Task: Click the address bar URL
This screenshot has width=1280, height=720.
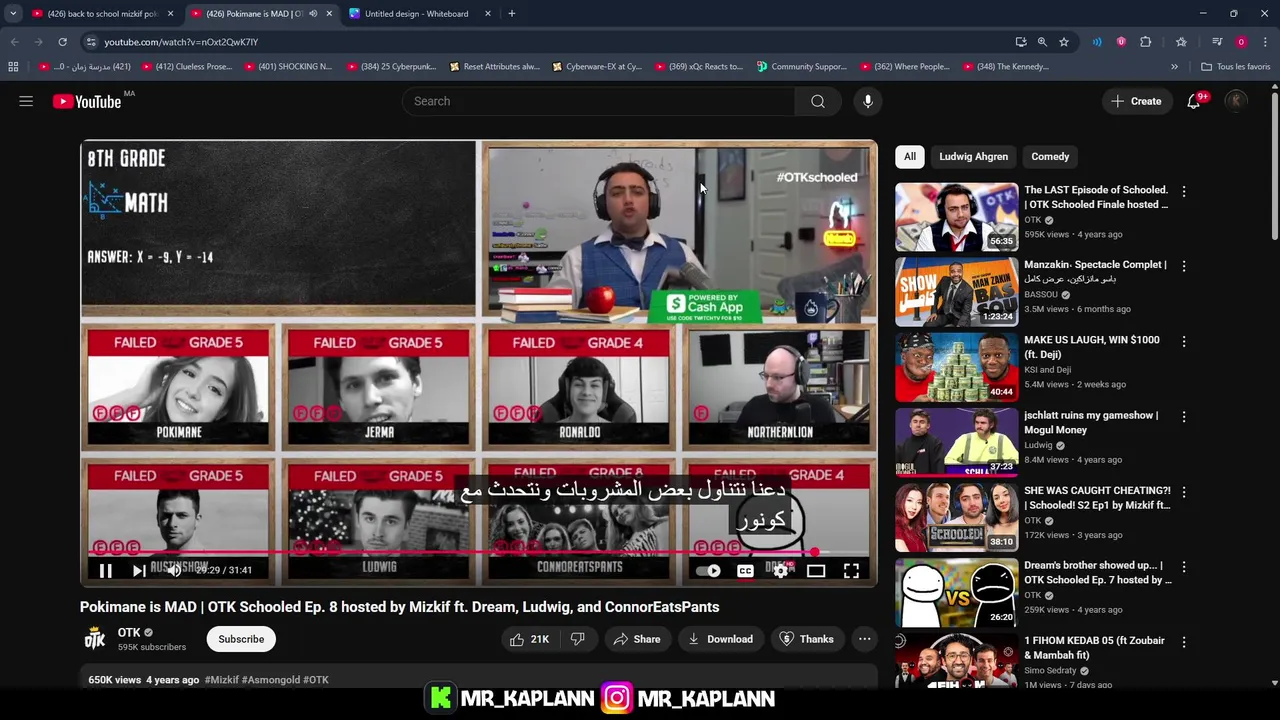Action: click(181, 42)
